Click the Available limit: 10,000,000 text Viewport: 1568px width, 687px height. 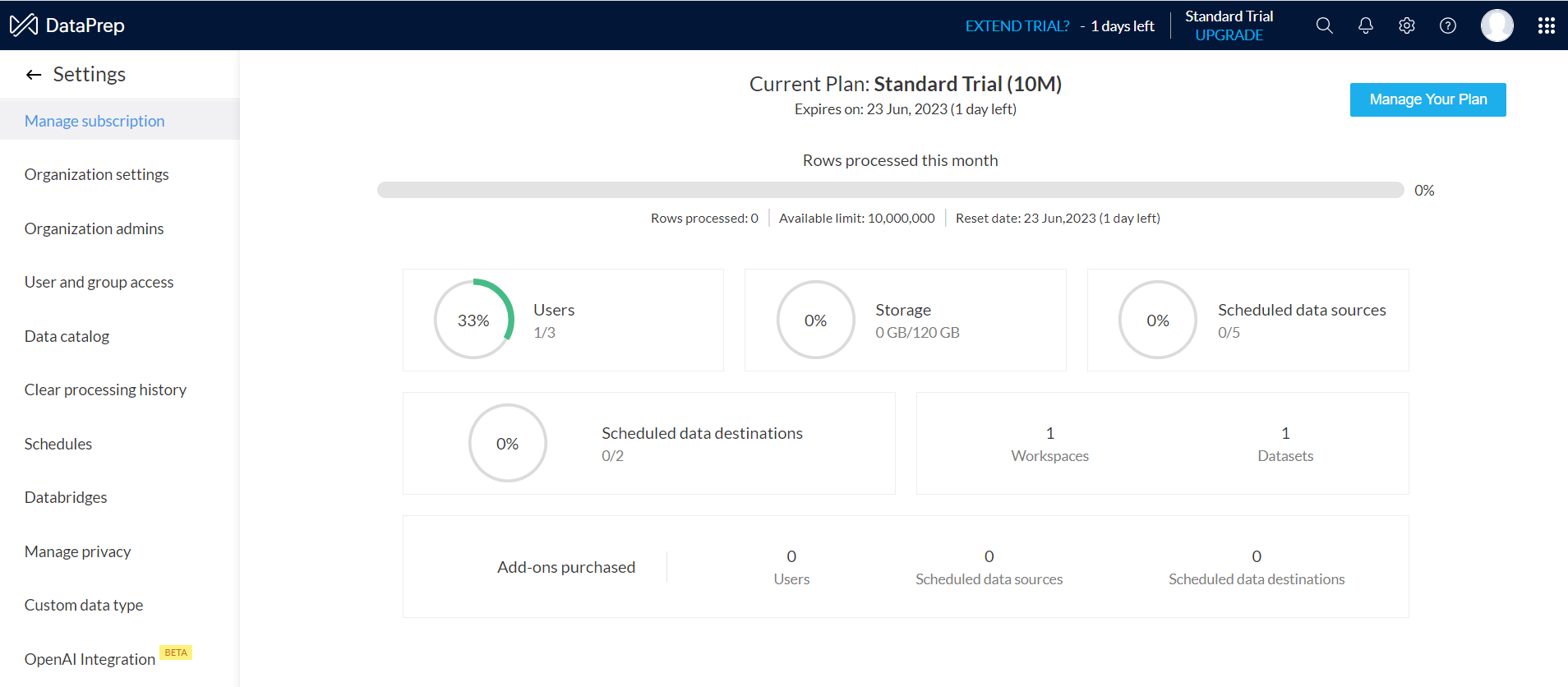pos(857,218)
